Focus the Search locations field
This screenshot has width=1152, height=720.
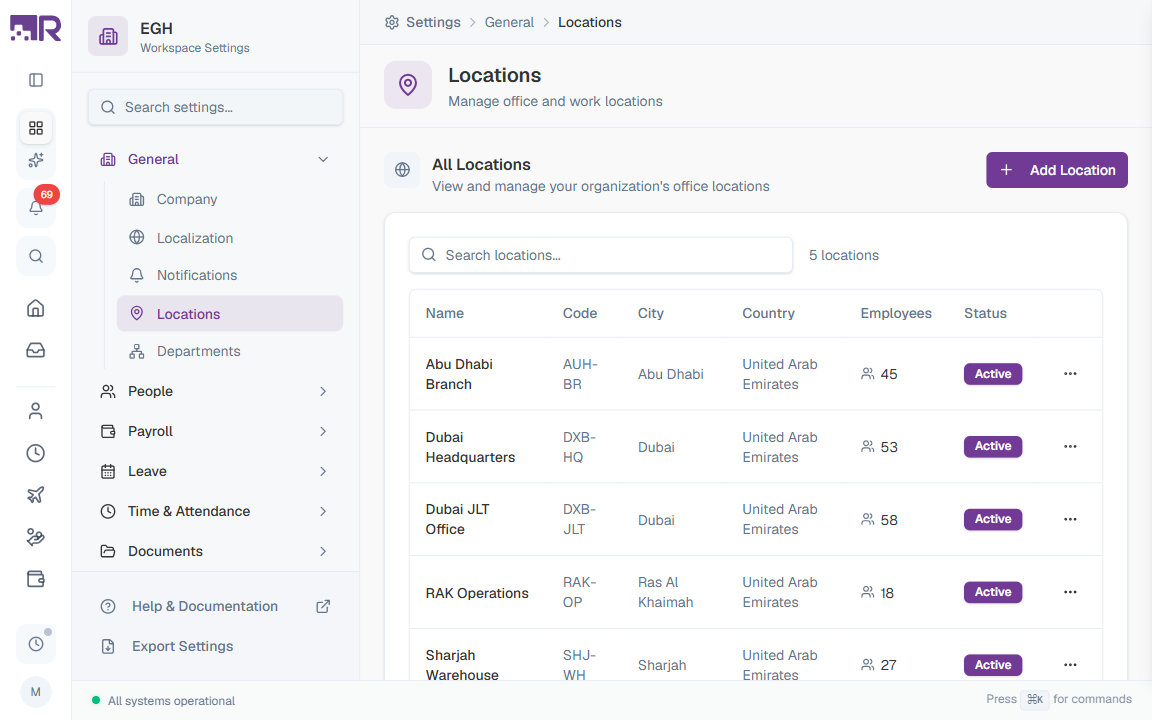(600, 255)
